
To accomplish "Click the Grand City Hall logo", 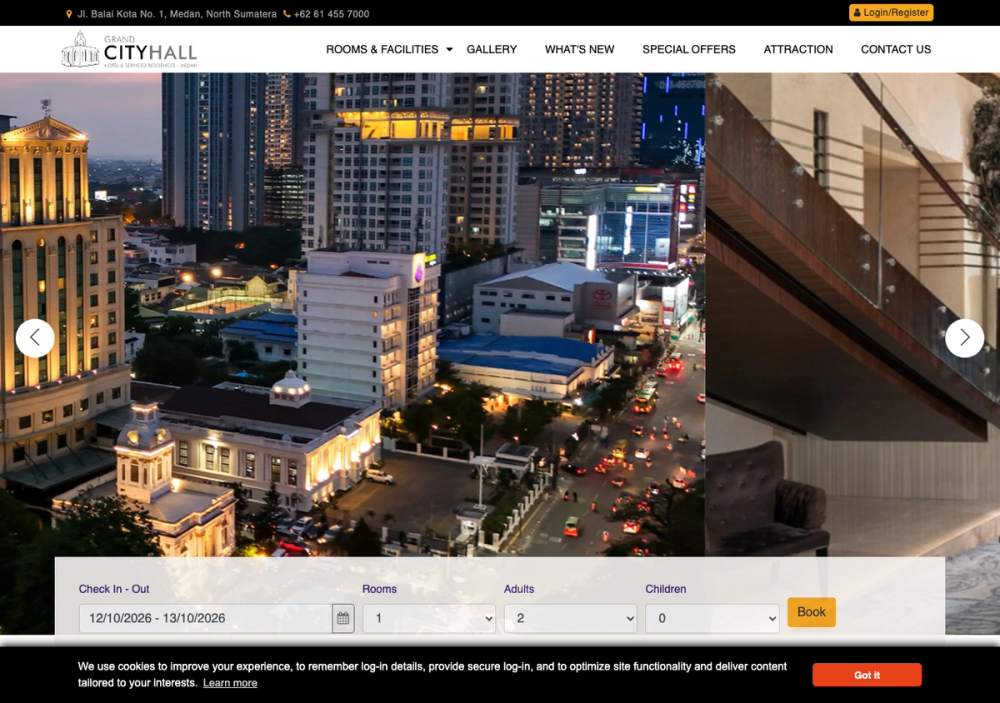I will 129,49.
